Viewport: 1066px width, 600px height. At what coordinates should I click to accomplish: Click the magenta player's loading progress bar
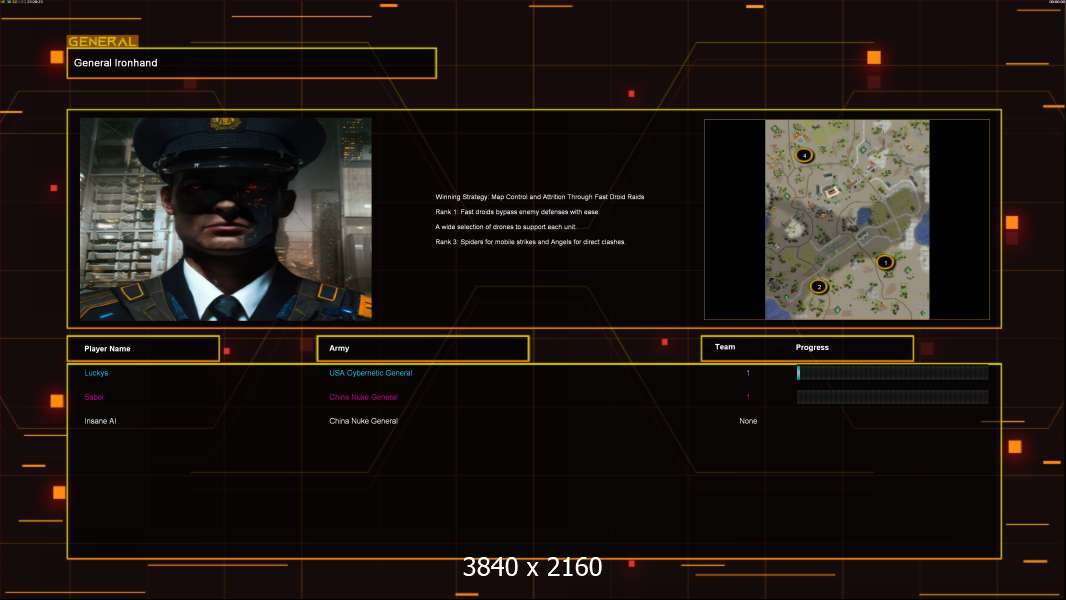tap(893, 397)
